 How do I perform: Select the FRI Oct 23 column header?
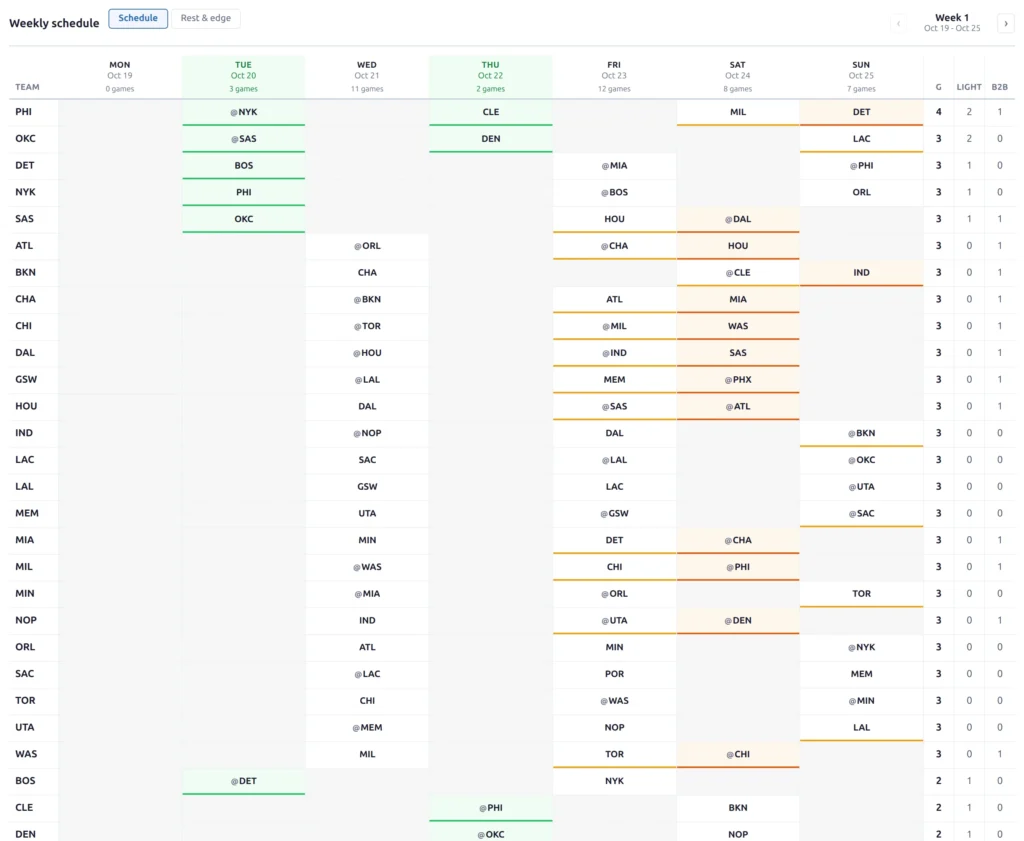614,76
